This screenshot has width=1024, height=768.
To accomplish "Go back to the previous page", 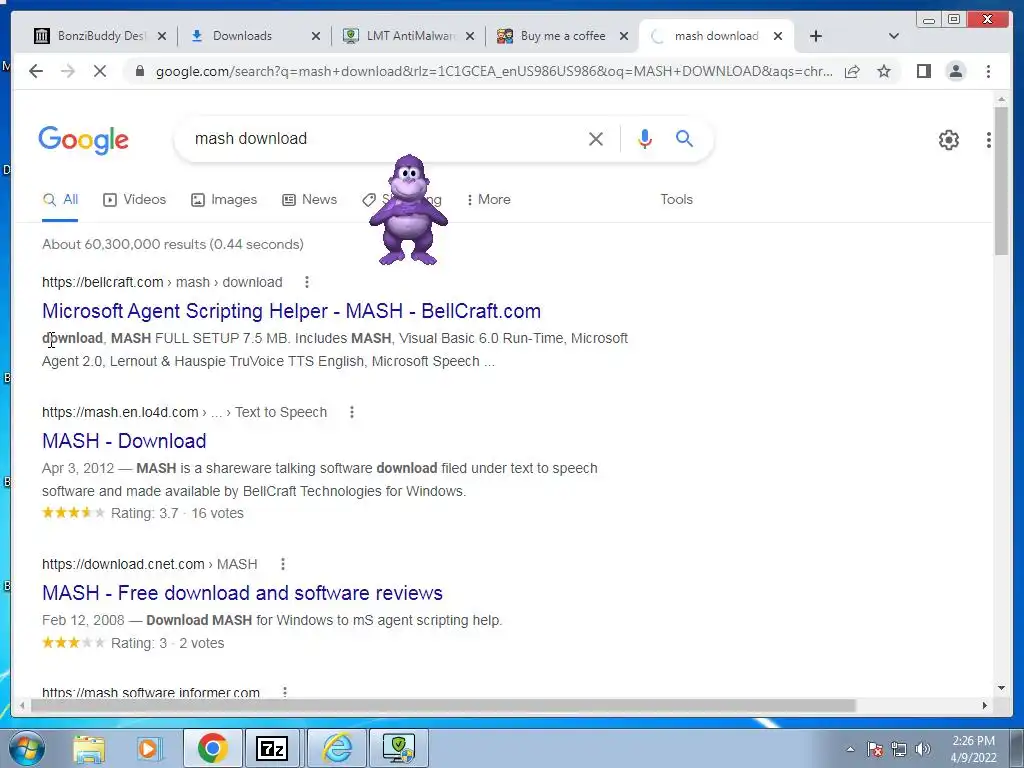I will pyautogui.click(x=36, y=71).
